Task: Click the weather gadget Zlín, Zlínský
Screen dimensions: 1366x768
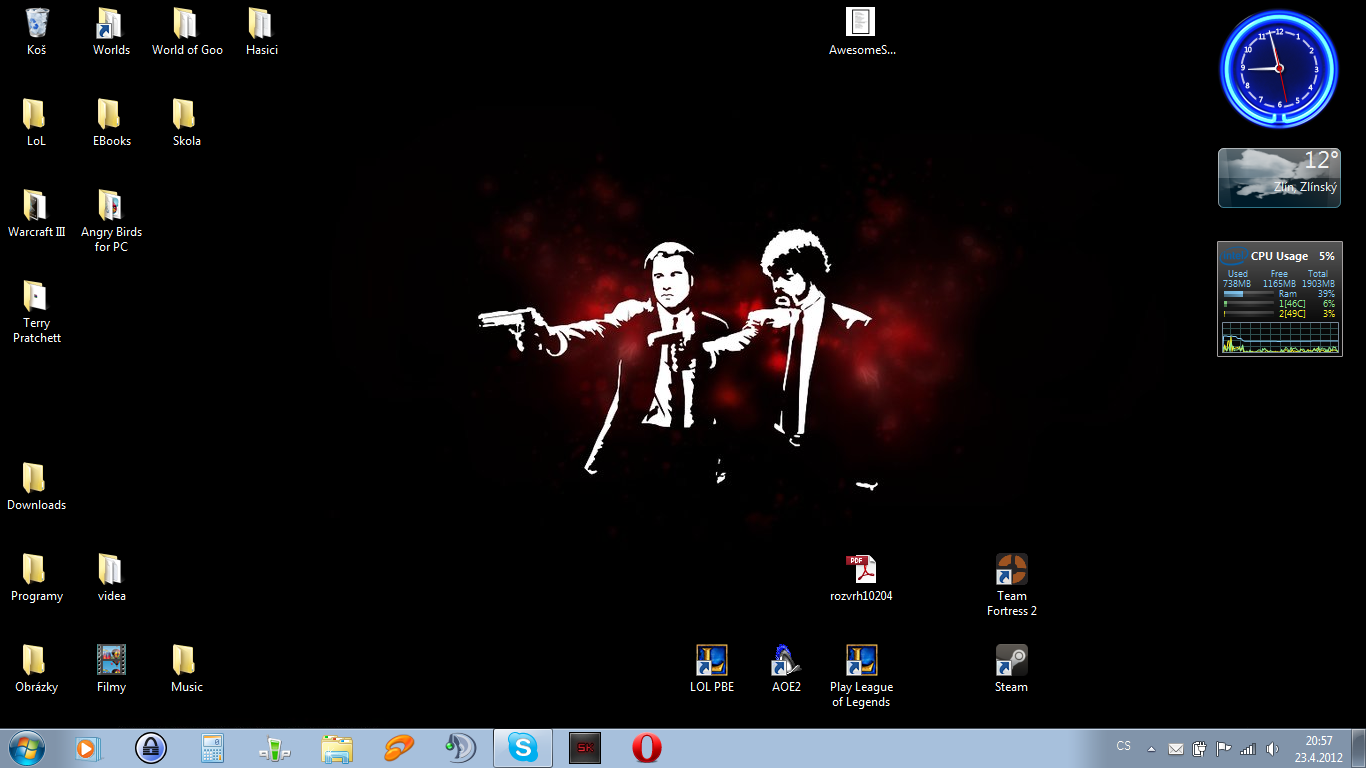Action: pyautogui.click(x=1279, y=177)
